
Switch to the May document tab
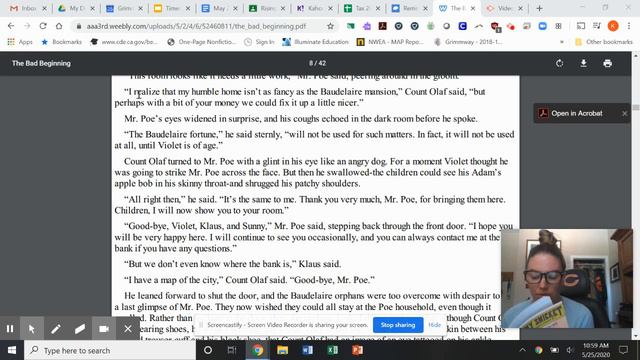coord(219,8)
